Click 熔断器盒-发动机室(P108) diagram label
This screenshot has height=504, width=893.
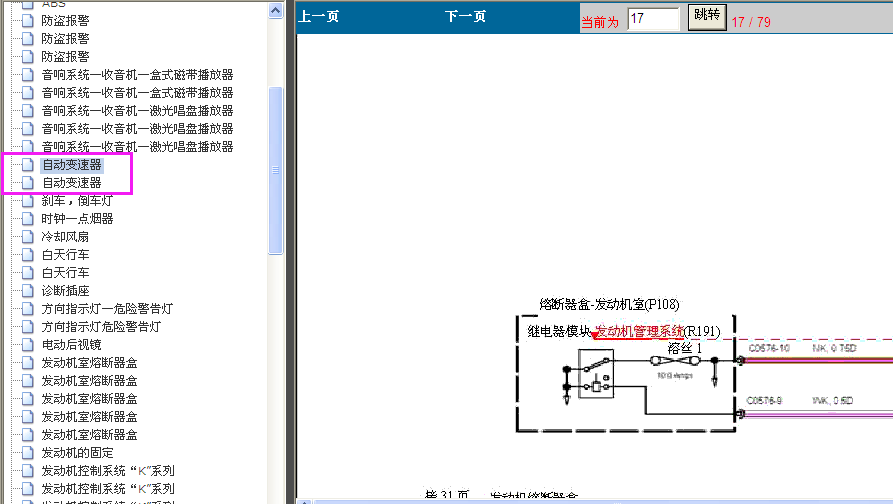[x=609, y=304]
